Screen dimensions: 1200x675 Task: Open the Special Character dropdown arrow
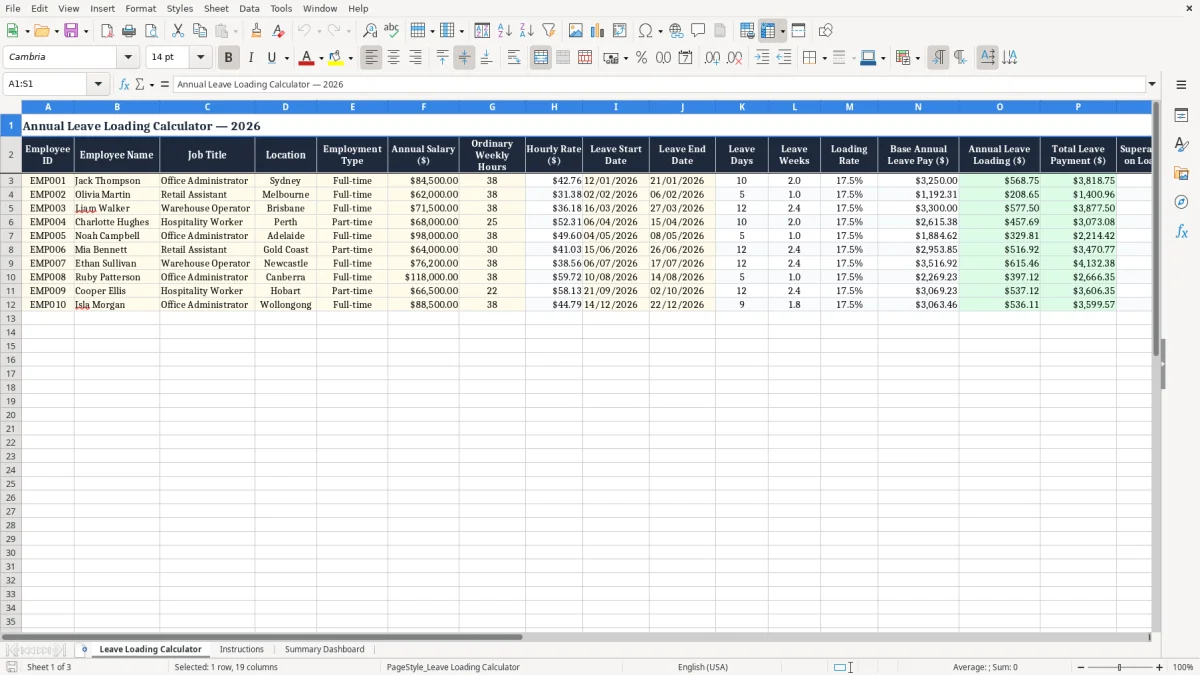point(660,31)
